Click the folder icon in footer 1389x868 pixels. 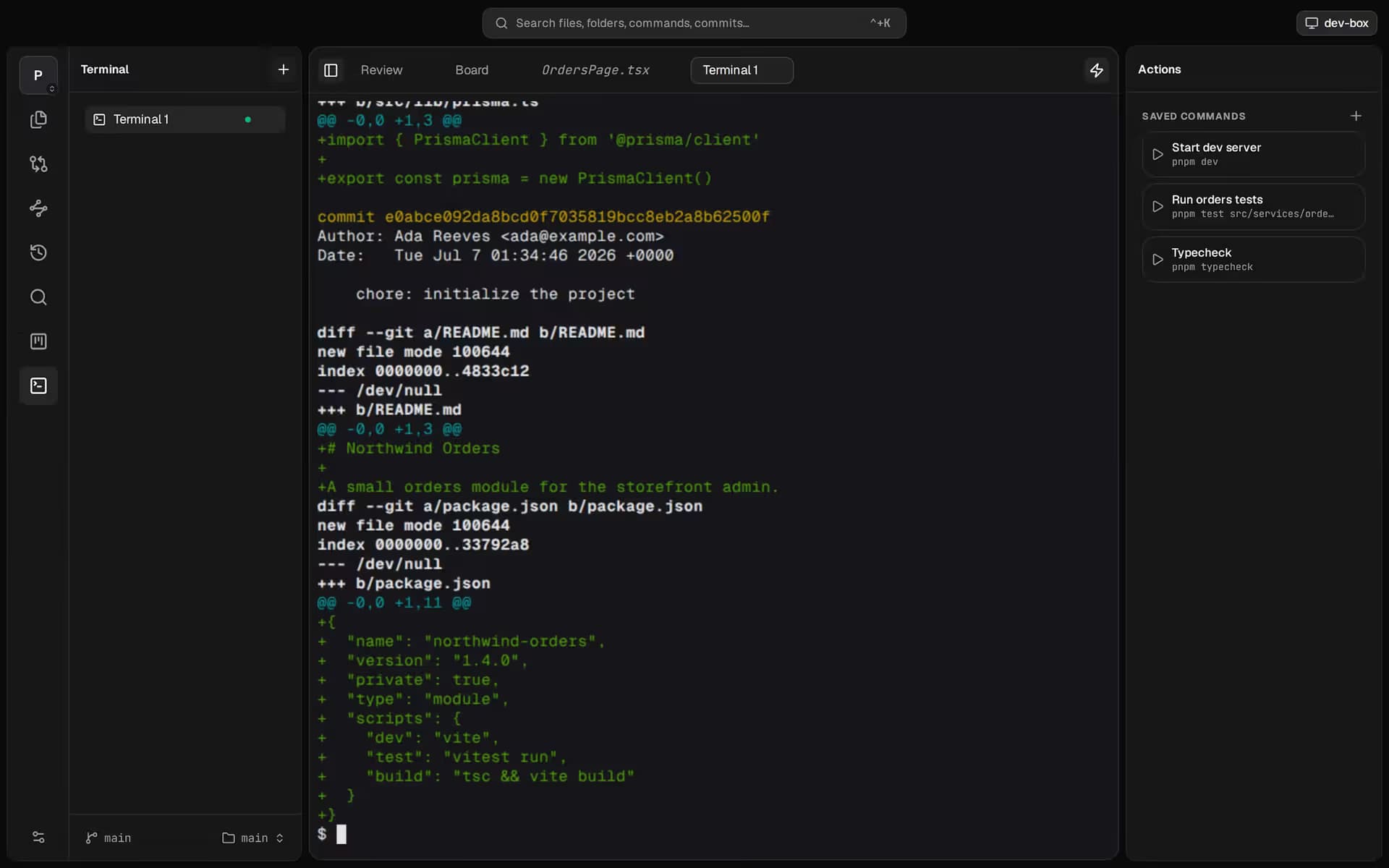229,838
